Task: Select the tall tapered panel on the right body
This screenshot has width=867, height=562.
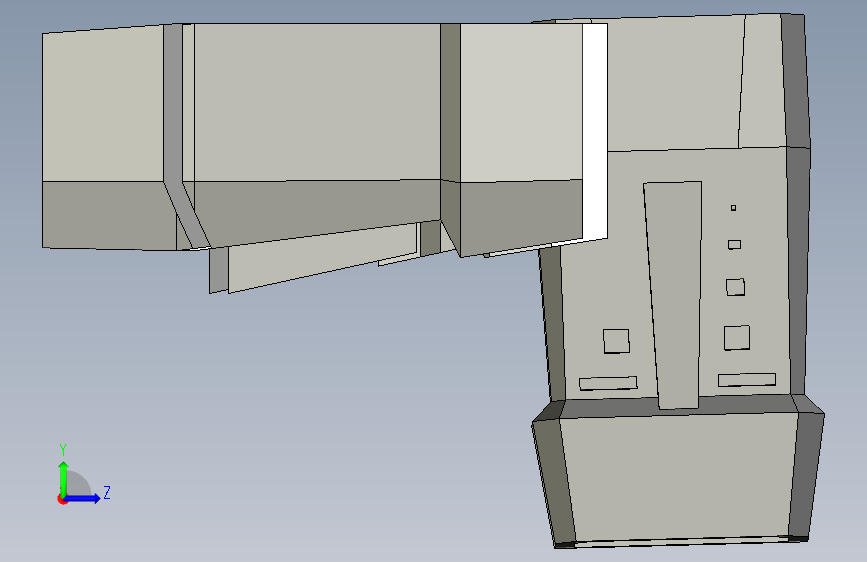Action: pyautogui.click(x=675, y=295)
